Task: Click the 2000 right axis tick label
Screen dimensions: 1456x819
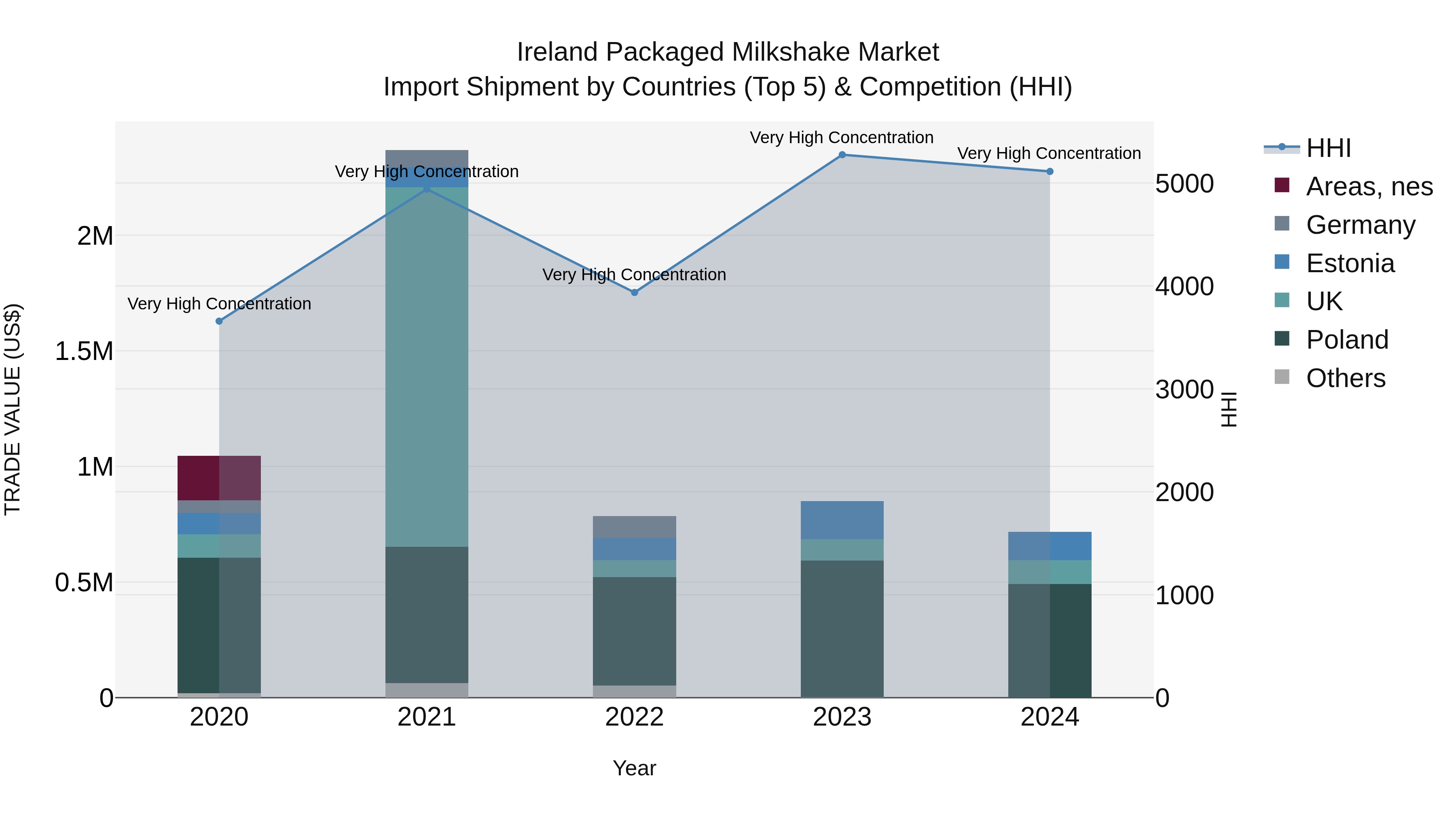Action: (1184, 492)
